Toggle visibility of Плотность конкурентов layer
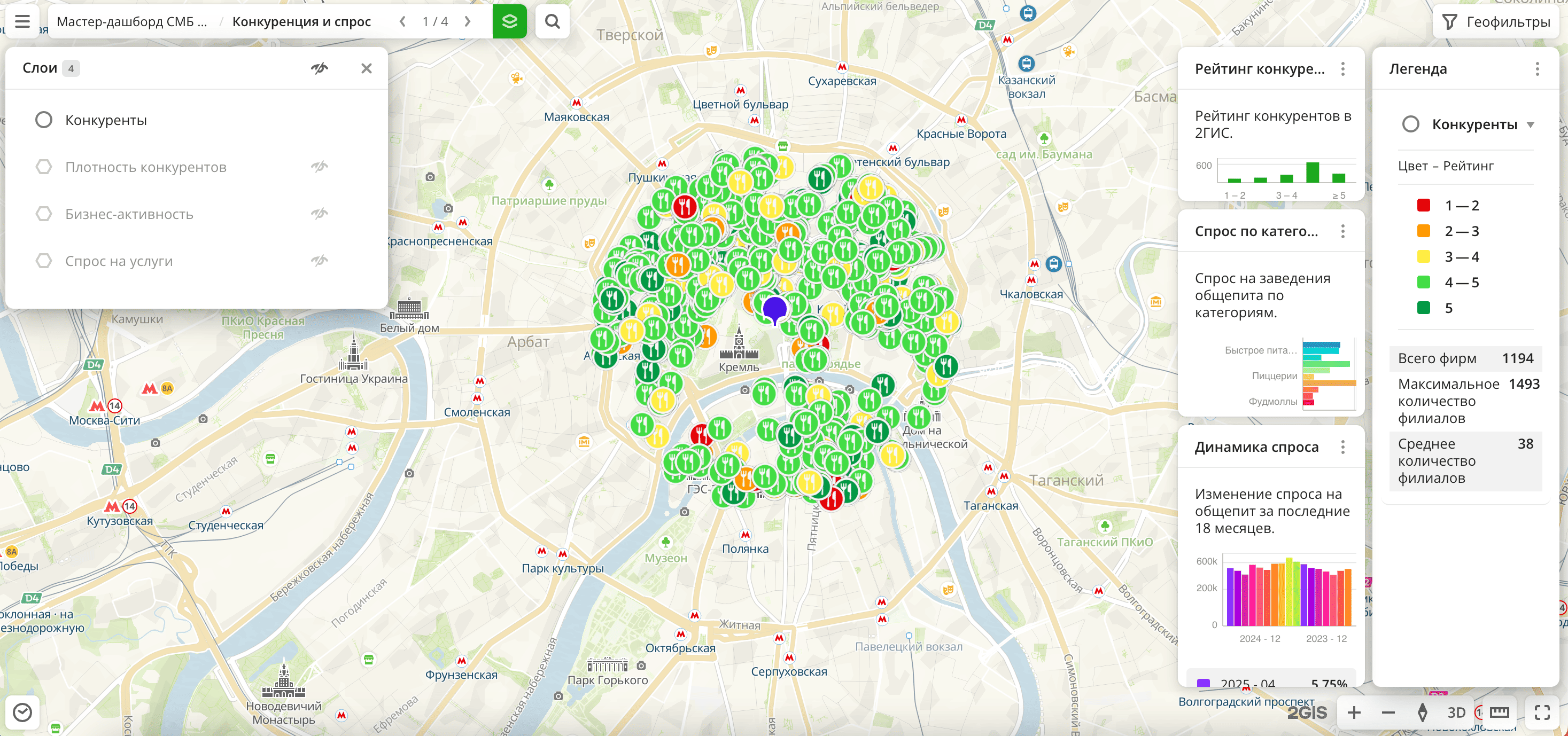 320,167
